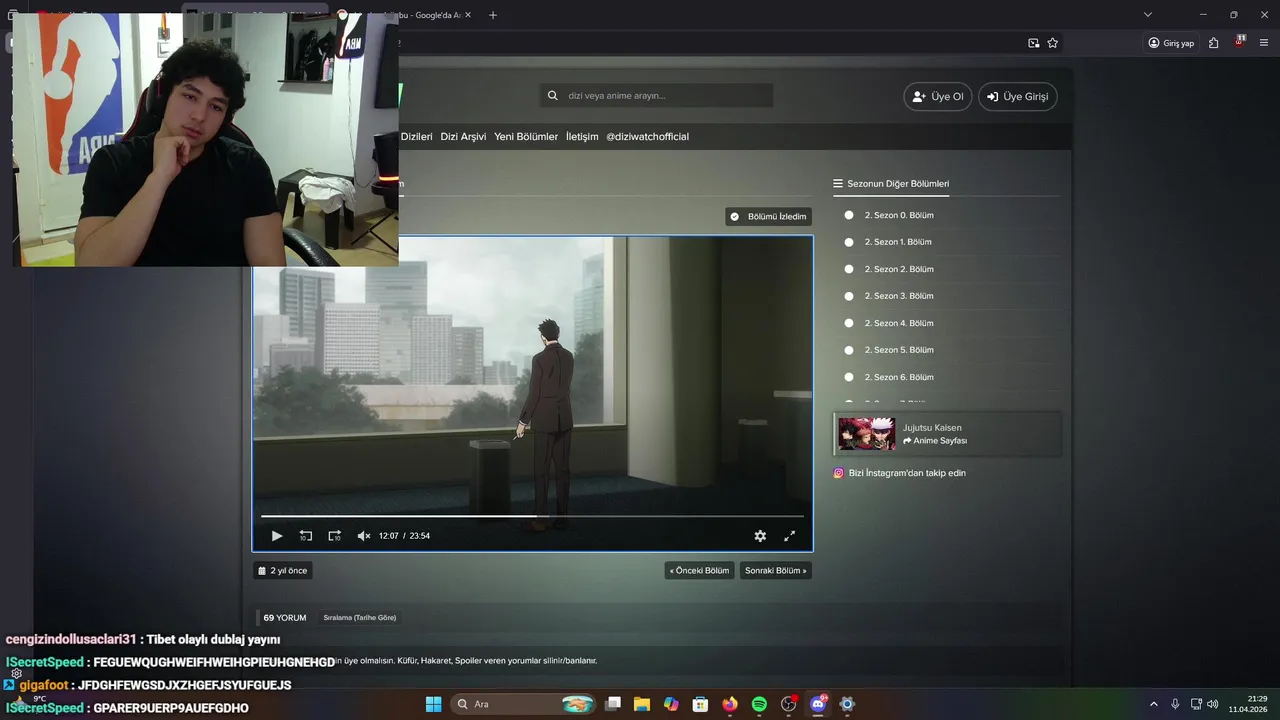
Task: Open the video player settings gear
Action: (x=760, y=536)
